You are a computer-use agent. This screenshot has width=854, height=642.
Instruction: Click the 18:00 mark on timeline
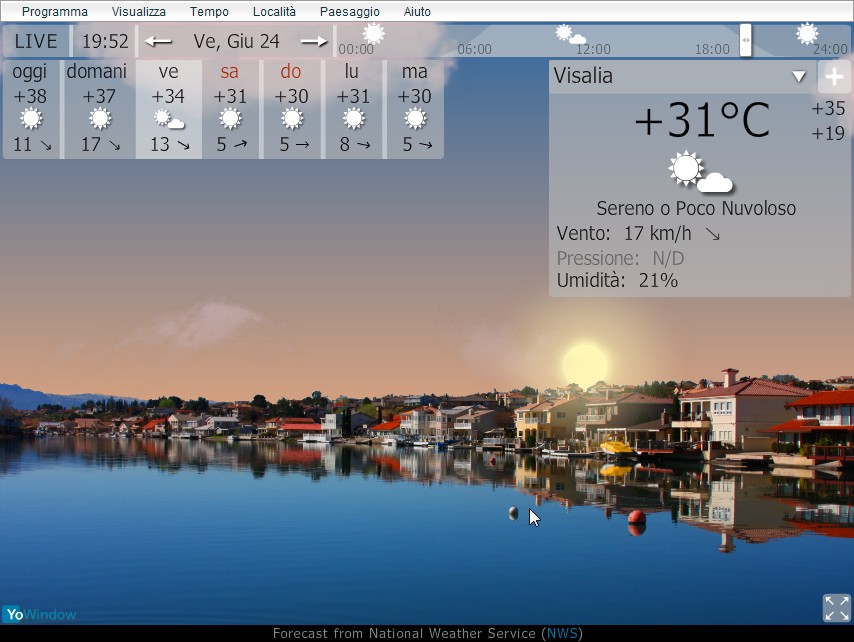pos(712,50)
